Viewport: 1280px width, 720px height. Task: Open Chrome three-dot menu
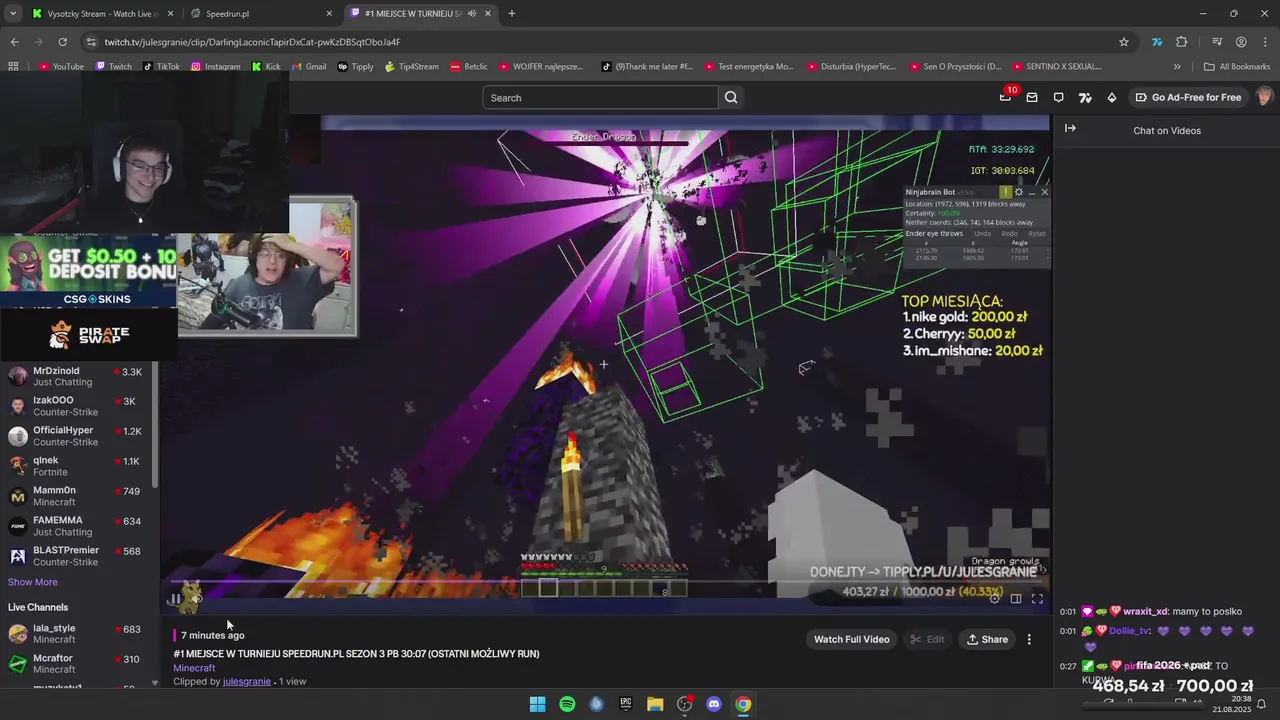1265,42
